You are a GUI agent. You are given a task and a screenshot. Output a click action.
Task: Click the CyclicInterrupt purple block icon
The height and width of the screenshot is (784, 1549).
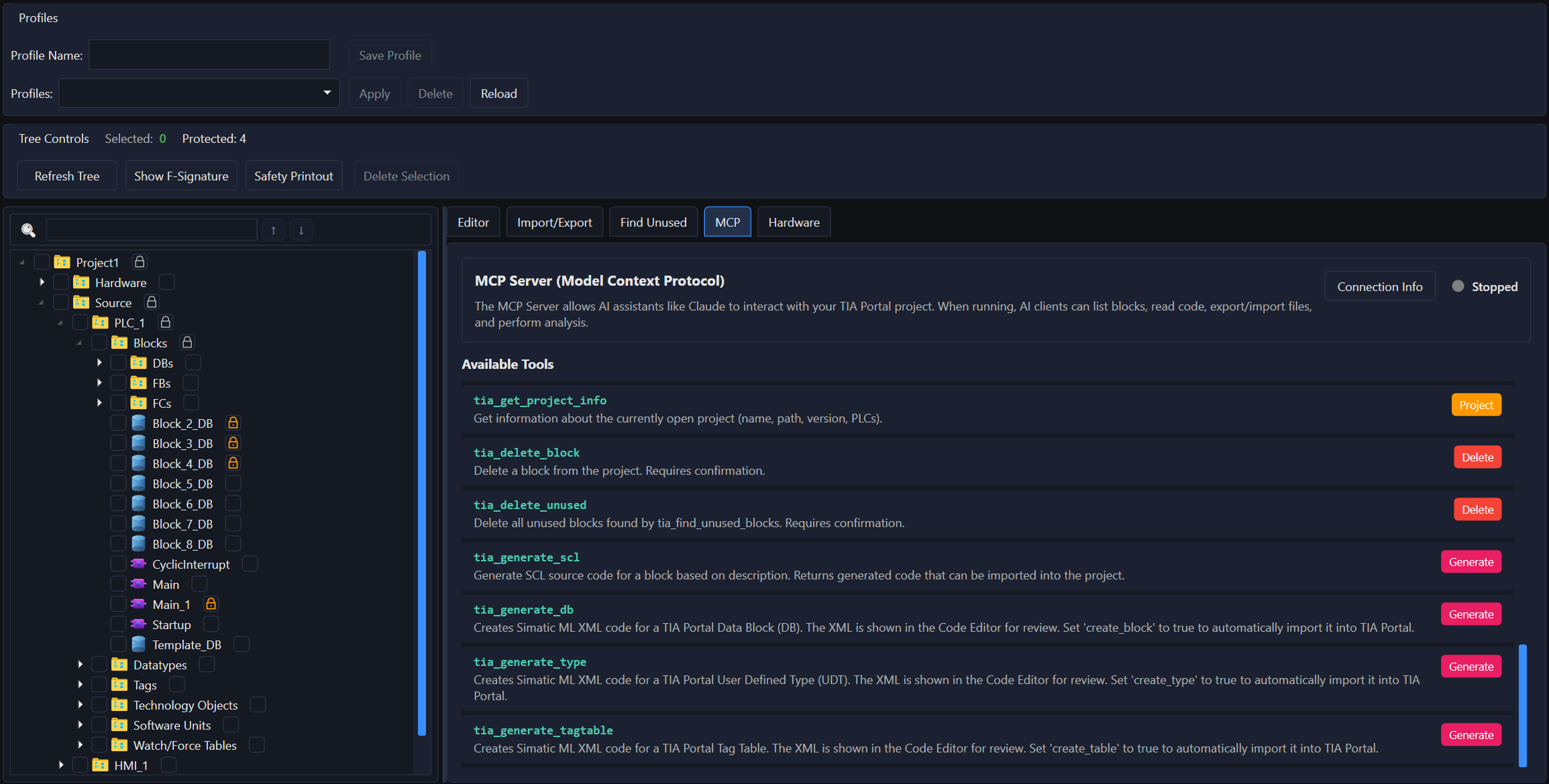coord(138,564)
